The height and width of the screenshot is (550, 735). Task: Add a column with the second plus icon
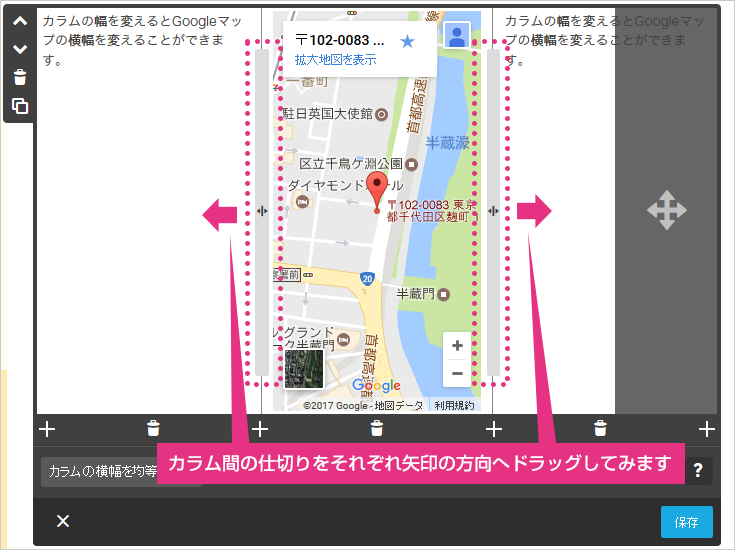[x=260, y=429]
